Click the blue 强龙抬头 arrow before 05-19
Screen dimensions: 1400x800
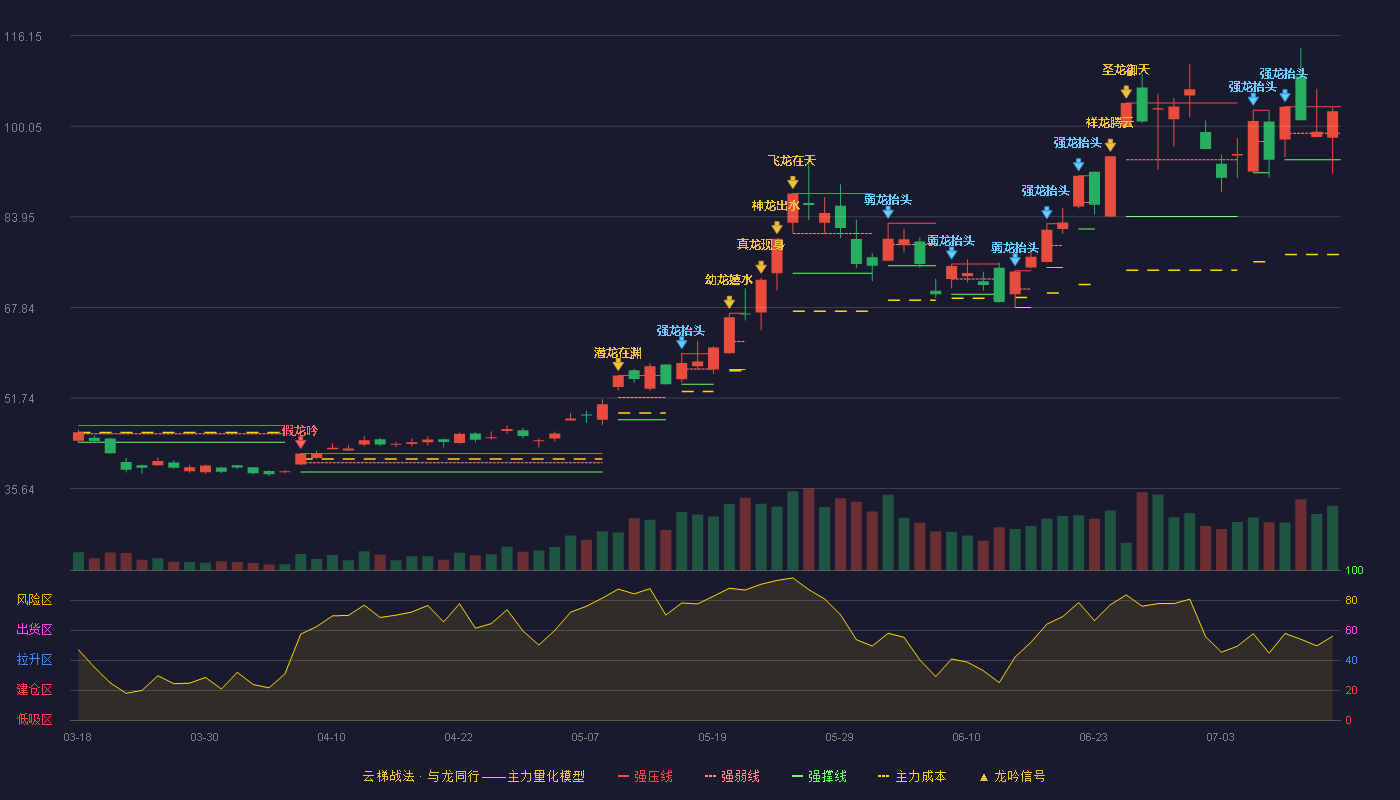click(x=682, y=343)
